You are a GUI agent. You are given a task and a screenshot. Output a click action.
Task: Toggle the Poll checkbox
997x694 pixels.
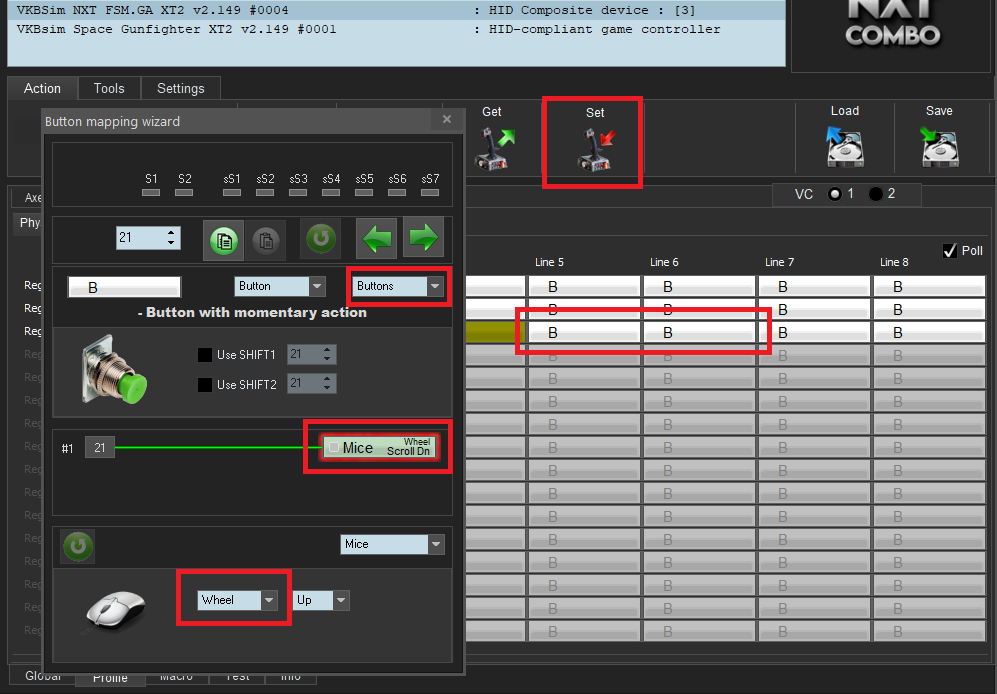coord(950,251)
